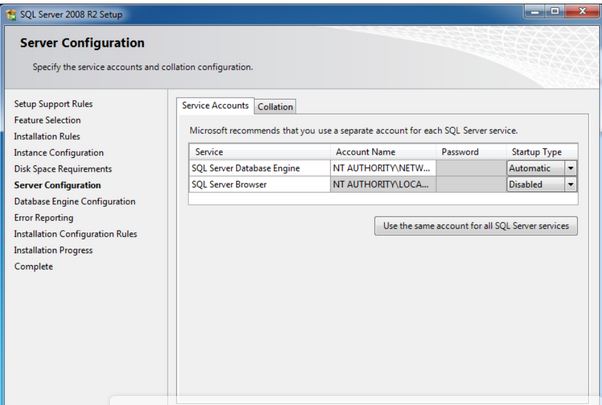Click the password field for SQL Server Browser
The width and height of the screenshot is (602, 405).
pos(471,184)
